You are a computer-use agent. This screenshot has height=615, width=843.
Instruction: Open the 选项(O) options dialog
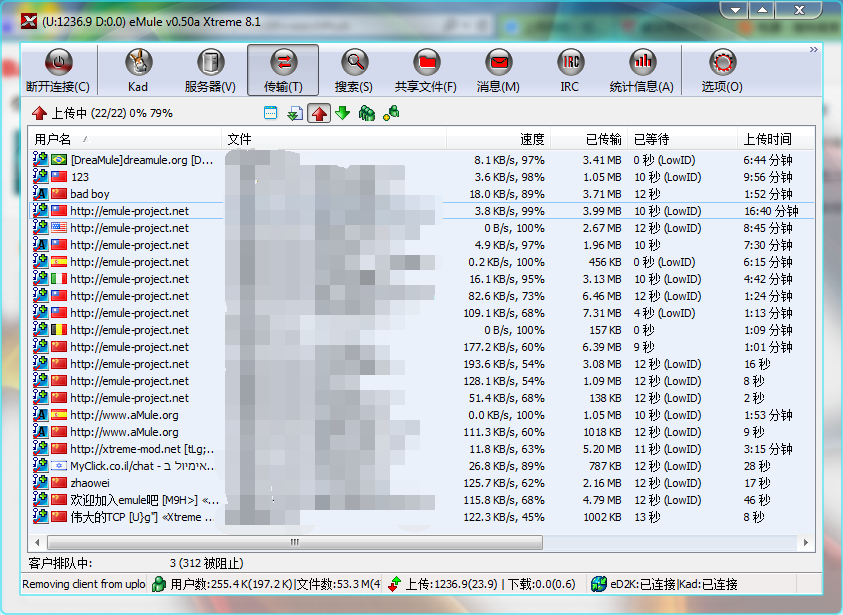pos(722,70)
